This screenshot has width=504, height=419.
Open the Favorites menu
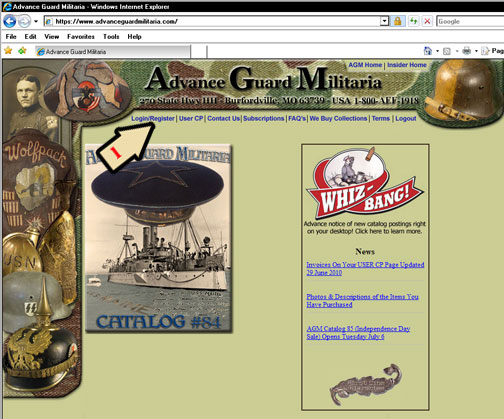click(x=81, y=37)
